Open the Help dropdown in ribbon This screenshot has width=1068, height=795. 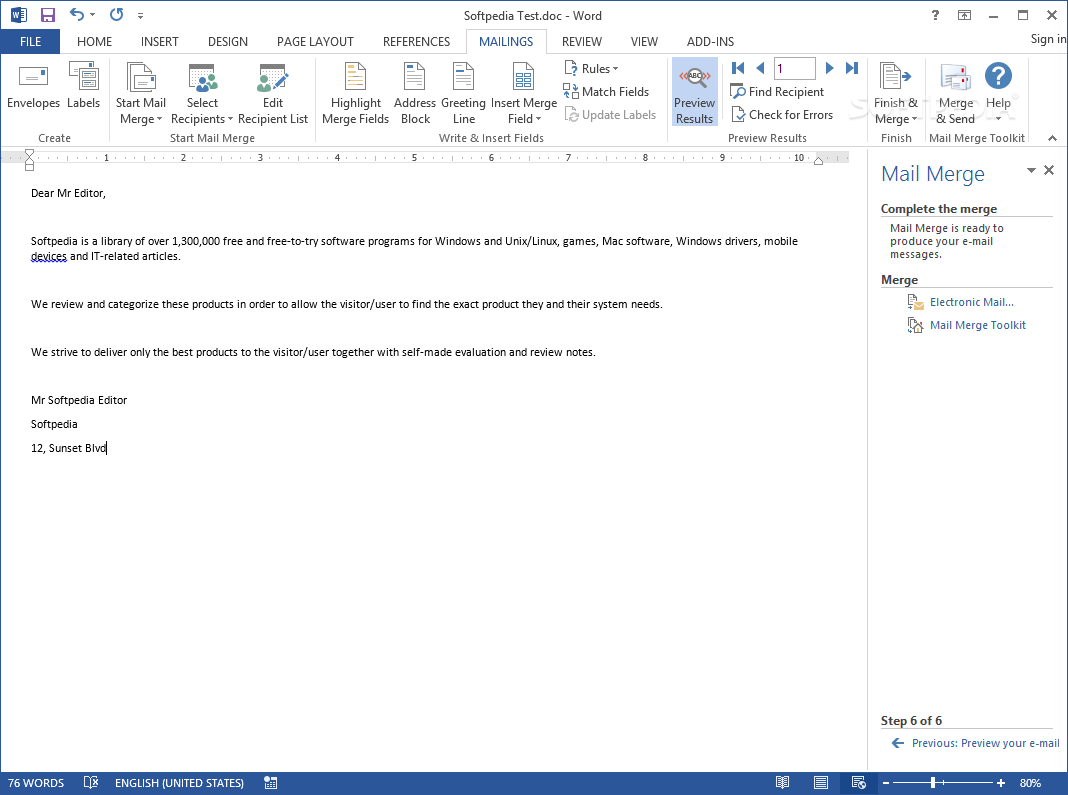[998, 93]
